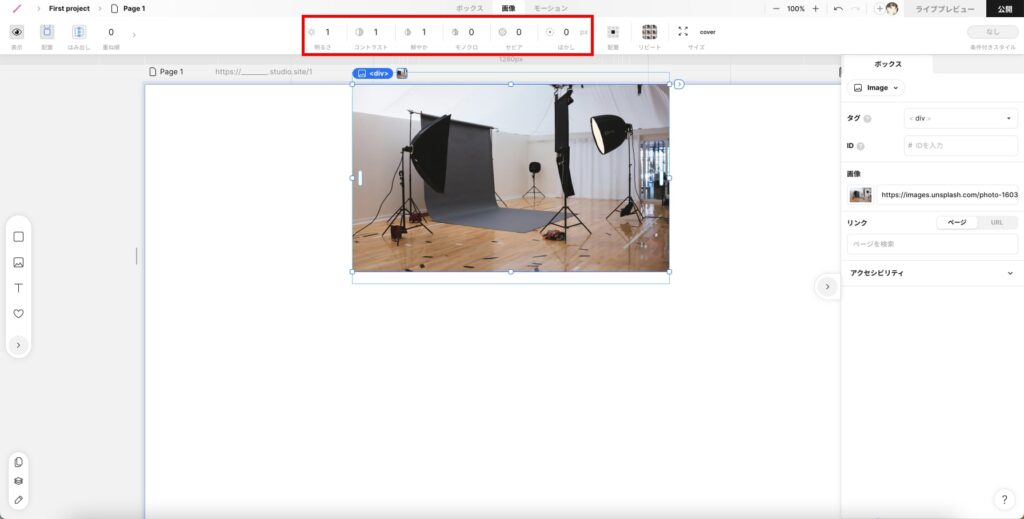
Task: Open the tag div dropdown
Action: 960,118
